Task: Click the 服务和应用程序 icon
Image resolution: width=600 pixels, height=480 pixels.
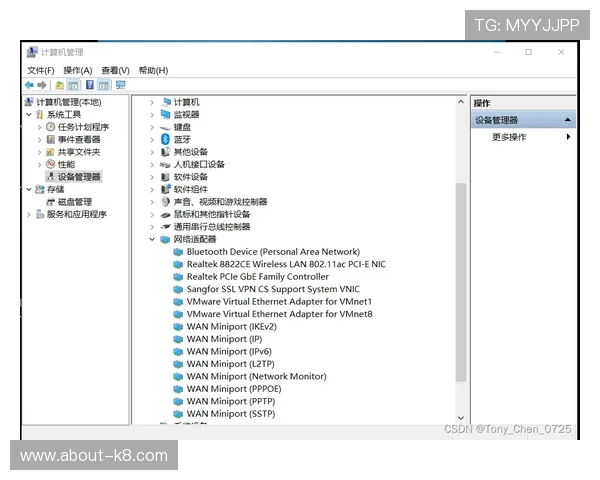Action: [40, 214]
